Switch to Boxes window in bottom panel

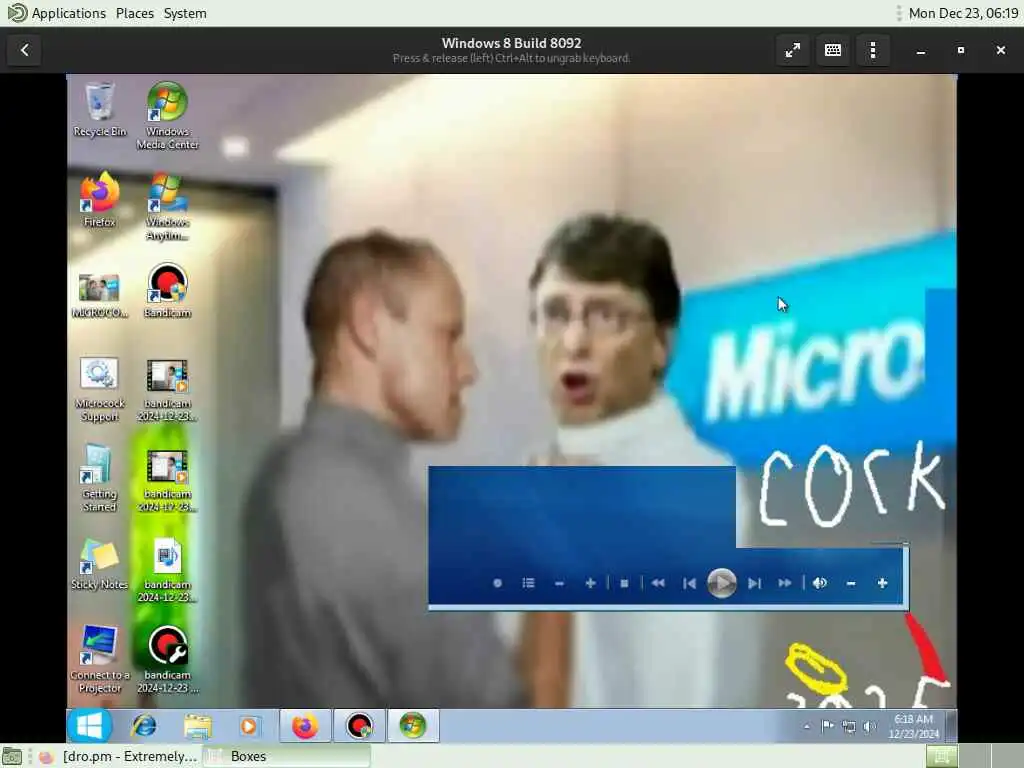click(x=287, y=756)
